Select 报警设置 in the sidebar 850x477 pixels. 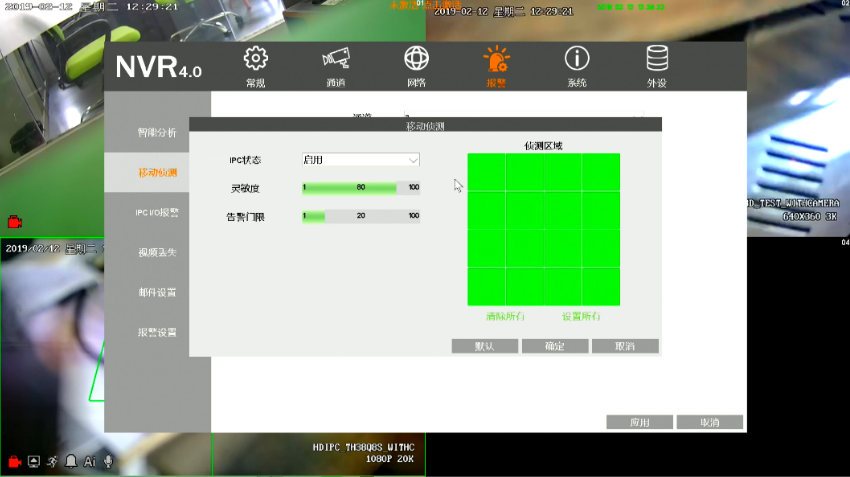157,332
